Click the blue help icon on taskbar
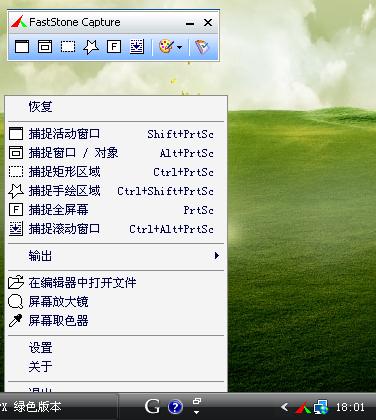Image resolution: width=376 pixels, height=420 pixels. tap(175, 407)
